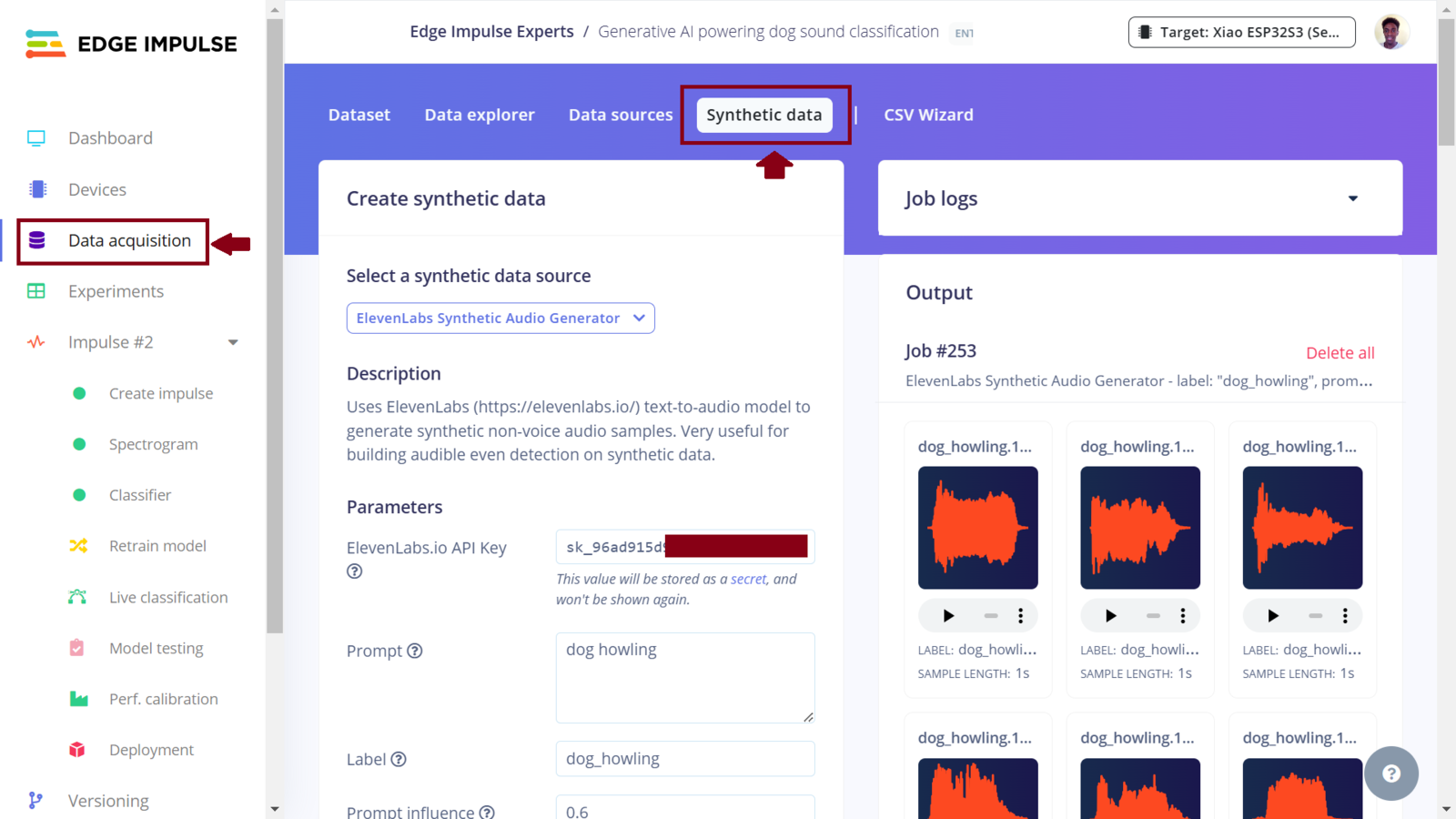Screen dimensions: 1456x819
Task: Click the Edge Impulse logo
Action: (x=132, y=44)
